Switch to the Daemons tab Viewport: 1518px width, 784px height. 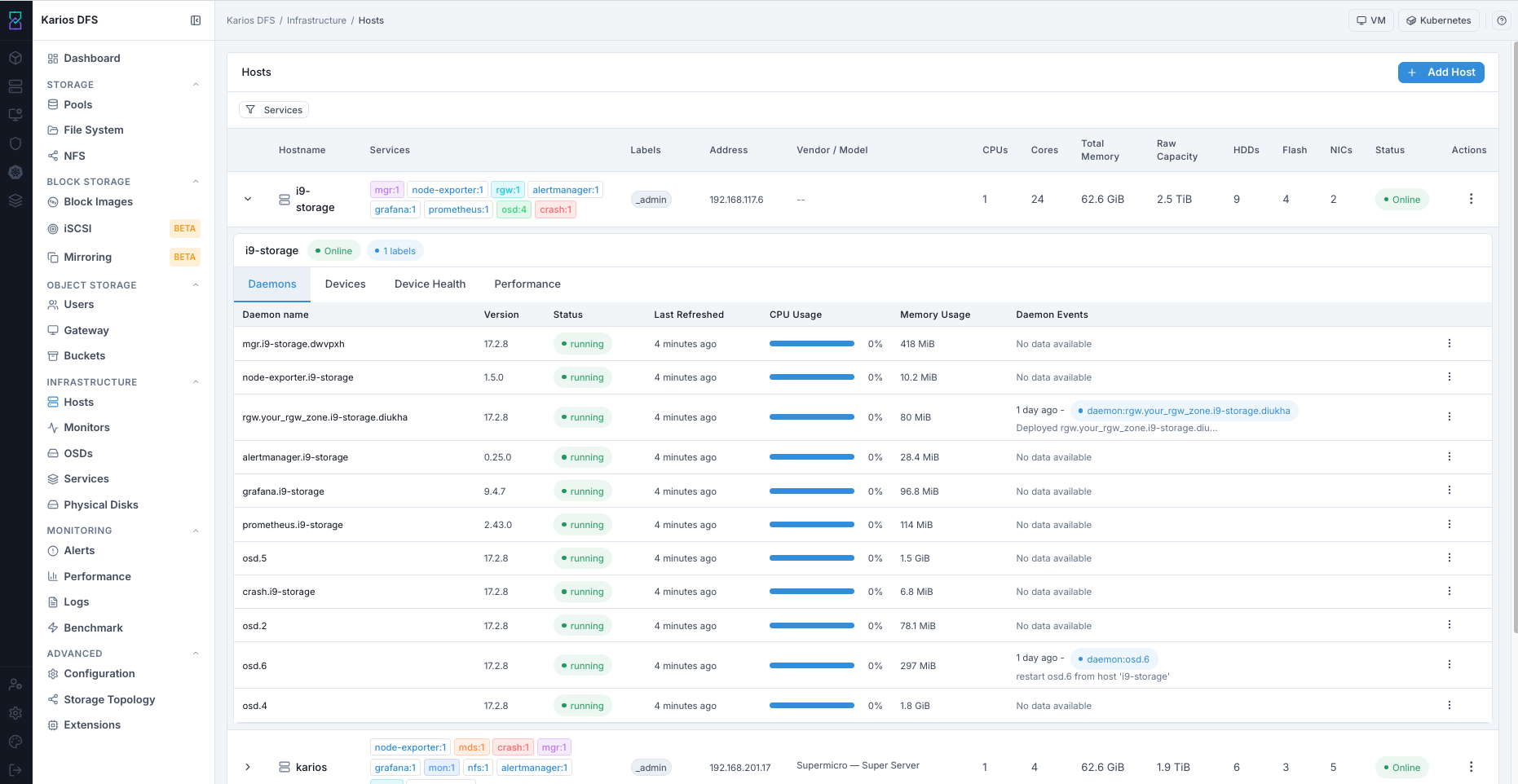point(272,284)
